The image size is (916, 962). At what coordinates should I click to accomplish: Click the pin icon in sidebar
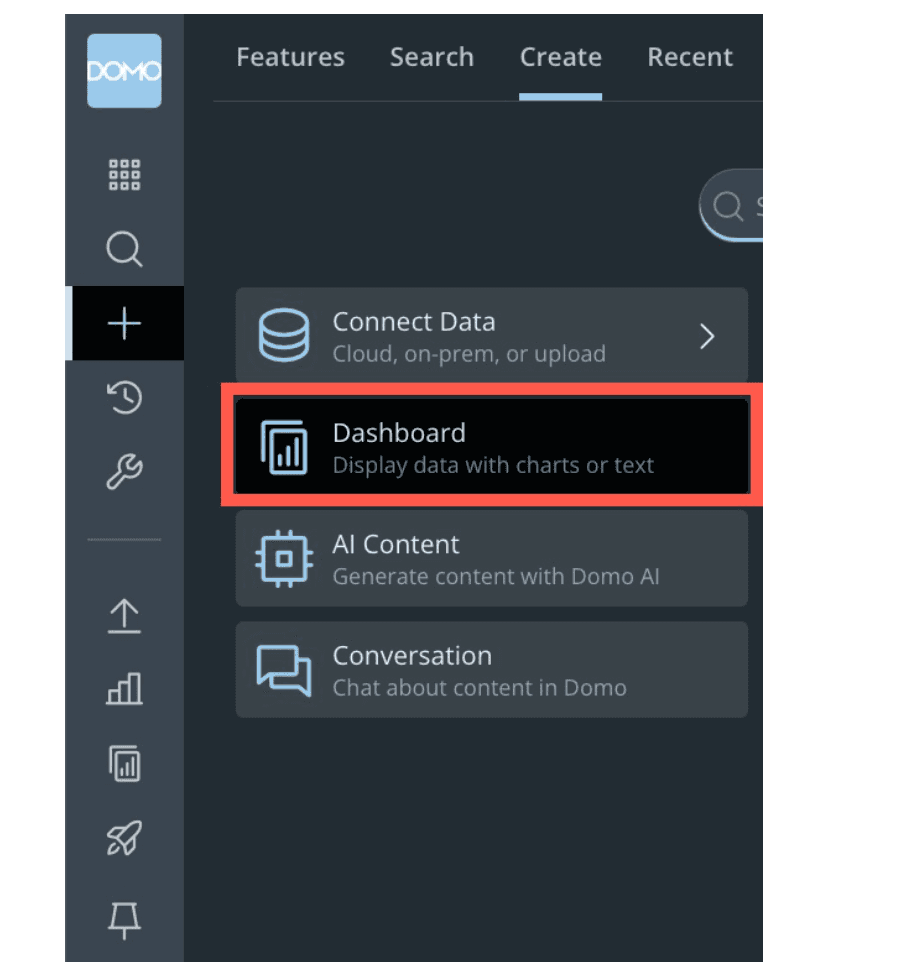pos(125,920)
